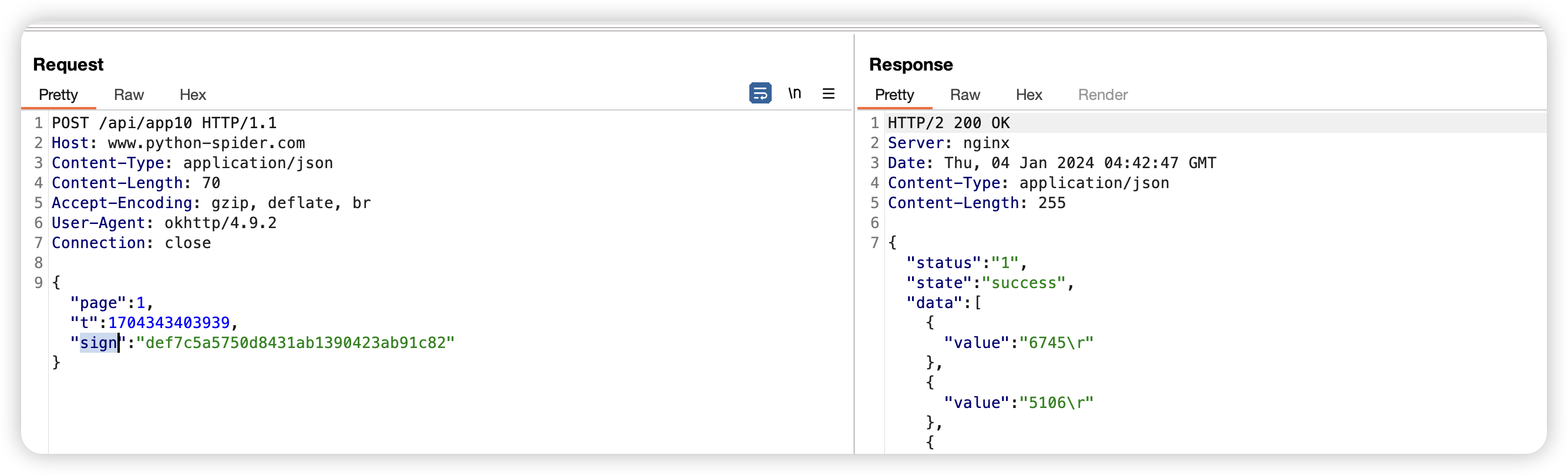The height and width of the screenshot is (475, 1568).
Task: Open the Request panel hamburger menu
Action: point(829,94)
